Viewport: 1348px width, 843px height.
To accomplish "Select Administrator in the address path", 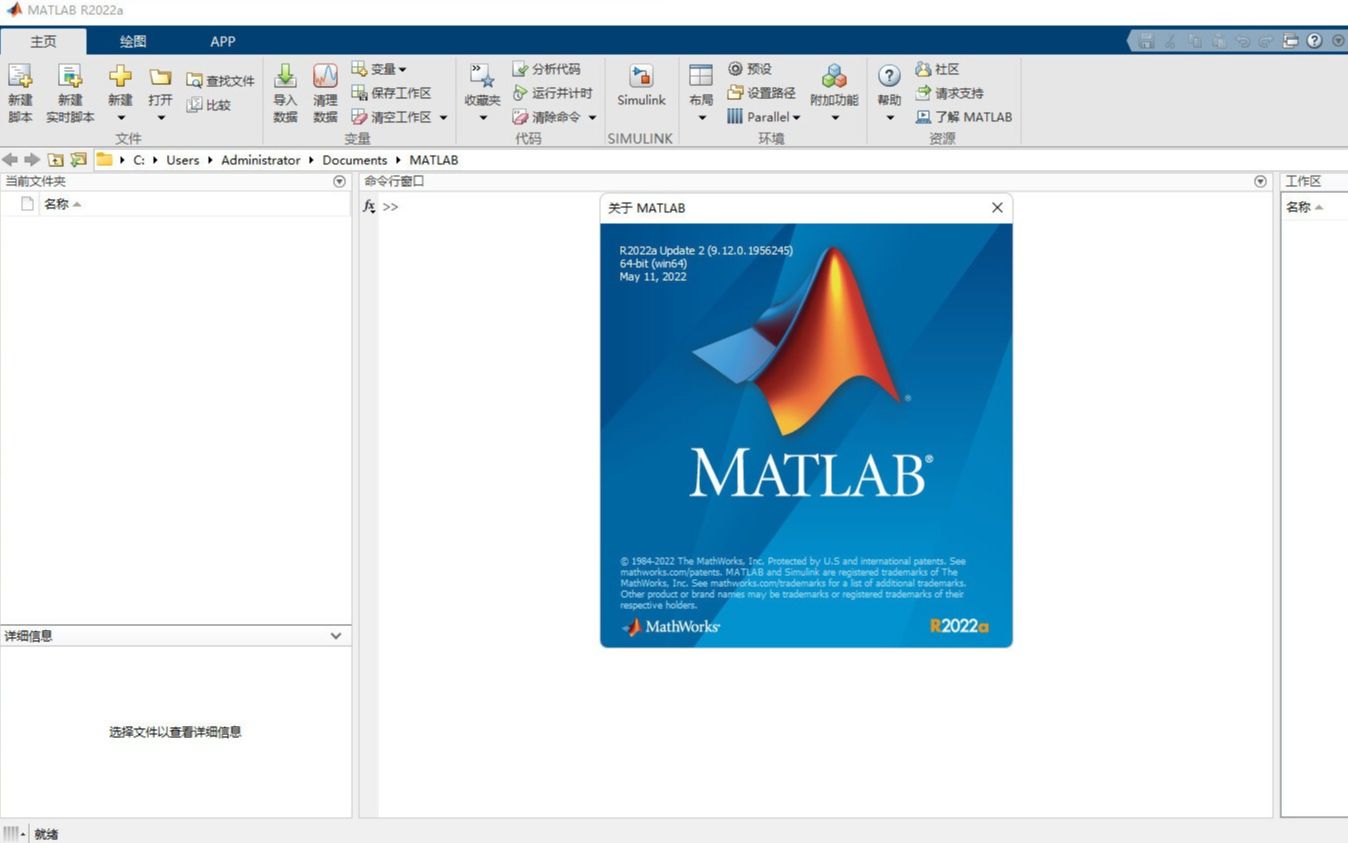I will tap(260, 160).
